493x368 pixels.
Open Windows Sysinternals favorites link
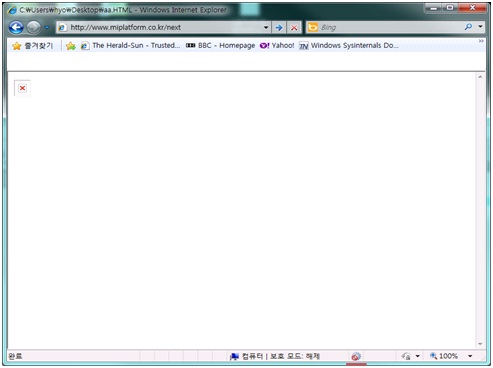coord(349,46)
